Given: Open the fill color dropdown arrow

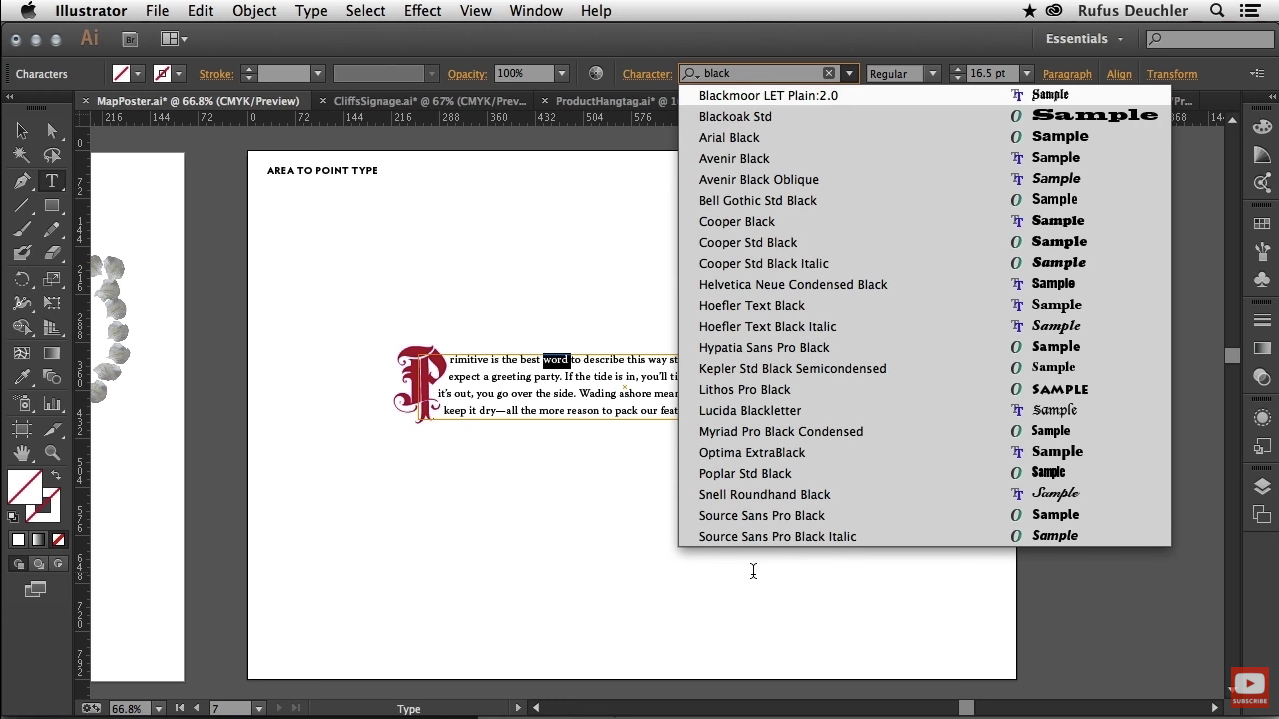Looking at the screenshot, I should (138, 74).
